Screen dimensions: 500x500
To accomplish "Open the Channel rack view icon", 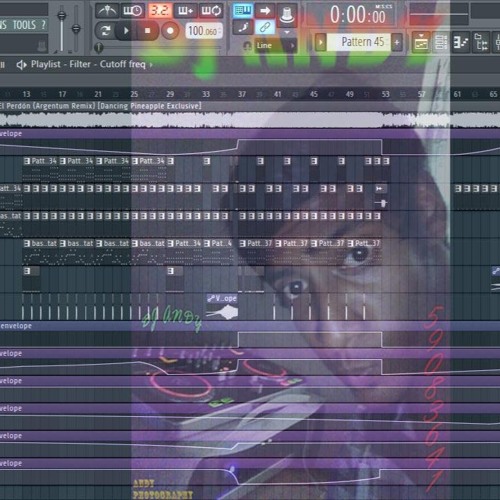I will coord(441,42).
